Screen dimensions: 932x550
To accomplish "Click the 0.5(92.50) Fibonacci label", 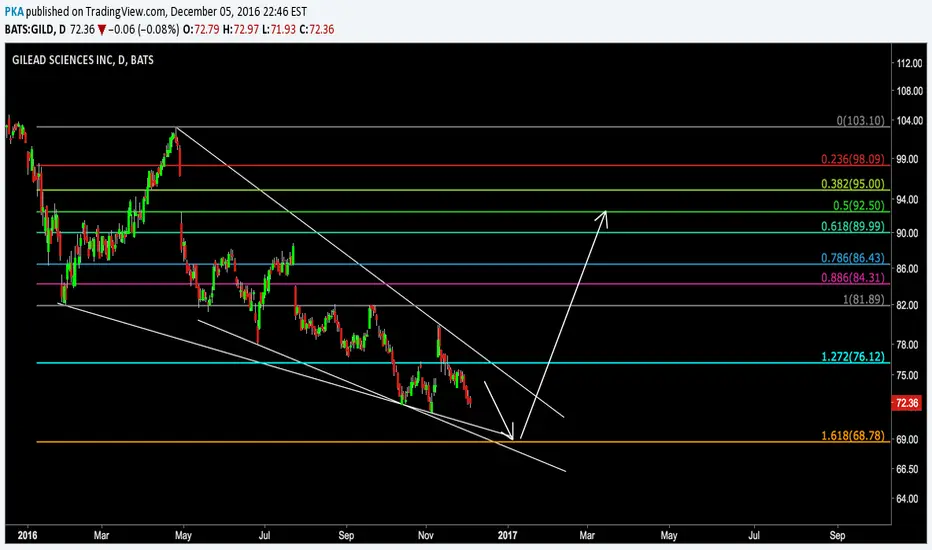I will point(858,205).
